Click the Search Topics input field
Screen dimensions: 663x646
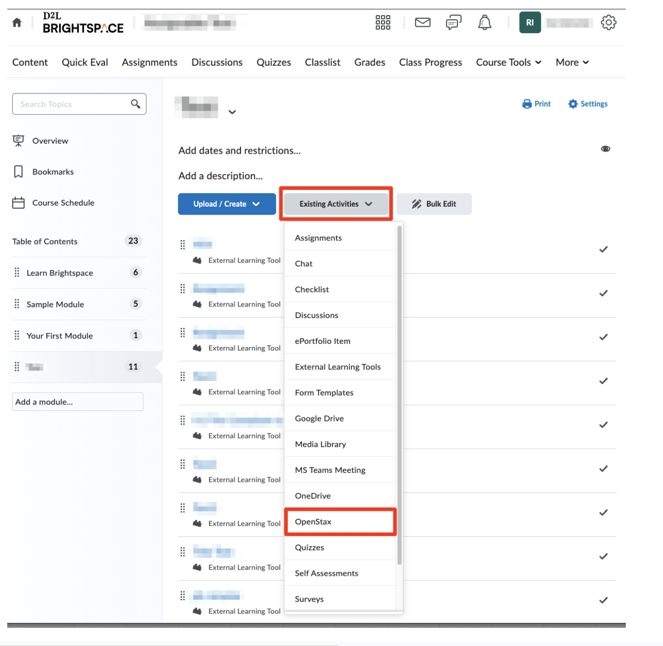[x=70, y=104]
